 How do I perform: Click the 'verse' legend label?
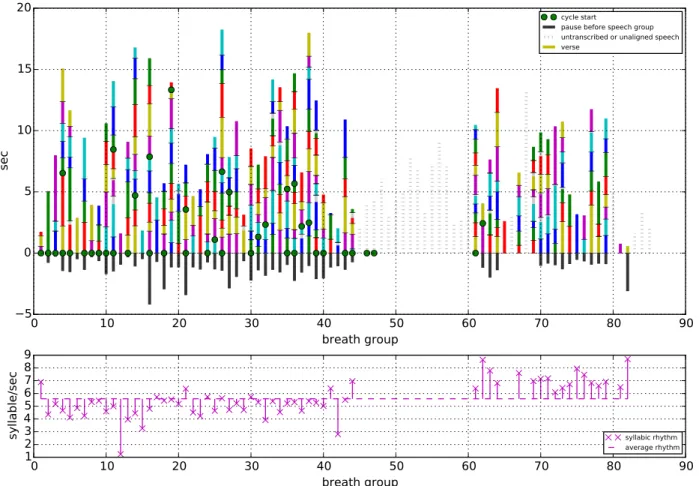tap(570, 47)
